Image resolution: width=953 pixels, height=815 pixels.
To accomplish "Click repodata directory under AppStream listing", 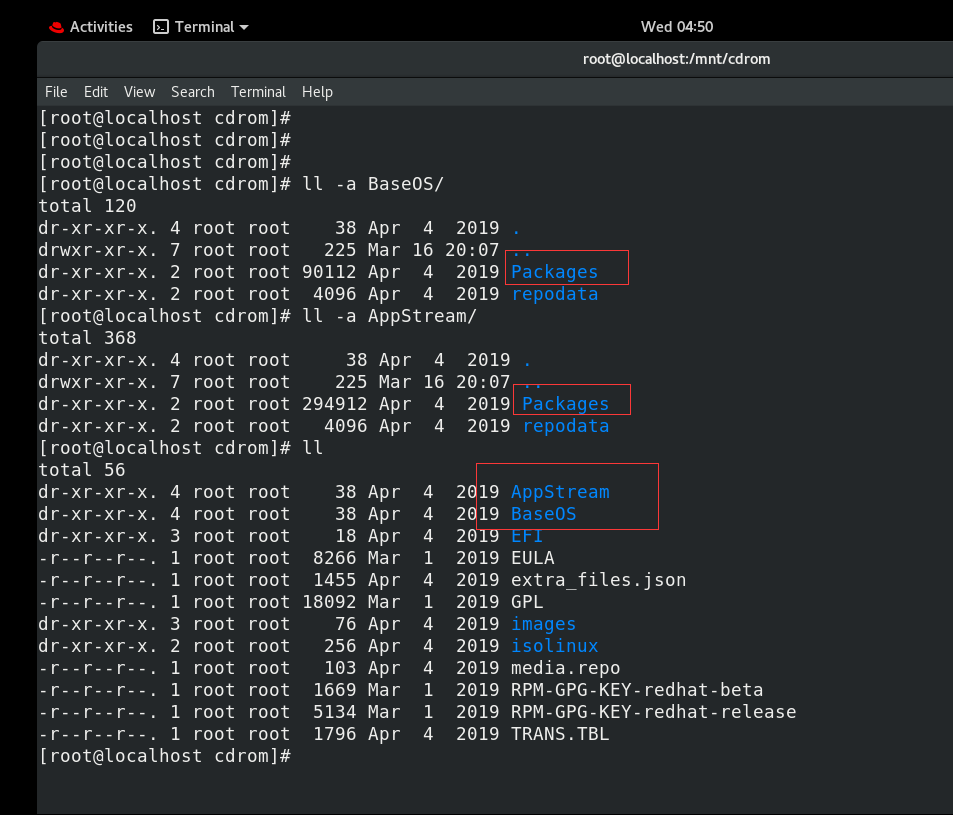I will coord(565,426).
